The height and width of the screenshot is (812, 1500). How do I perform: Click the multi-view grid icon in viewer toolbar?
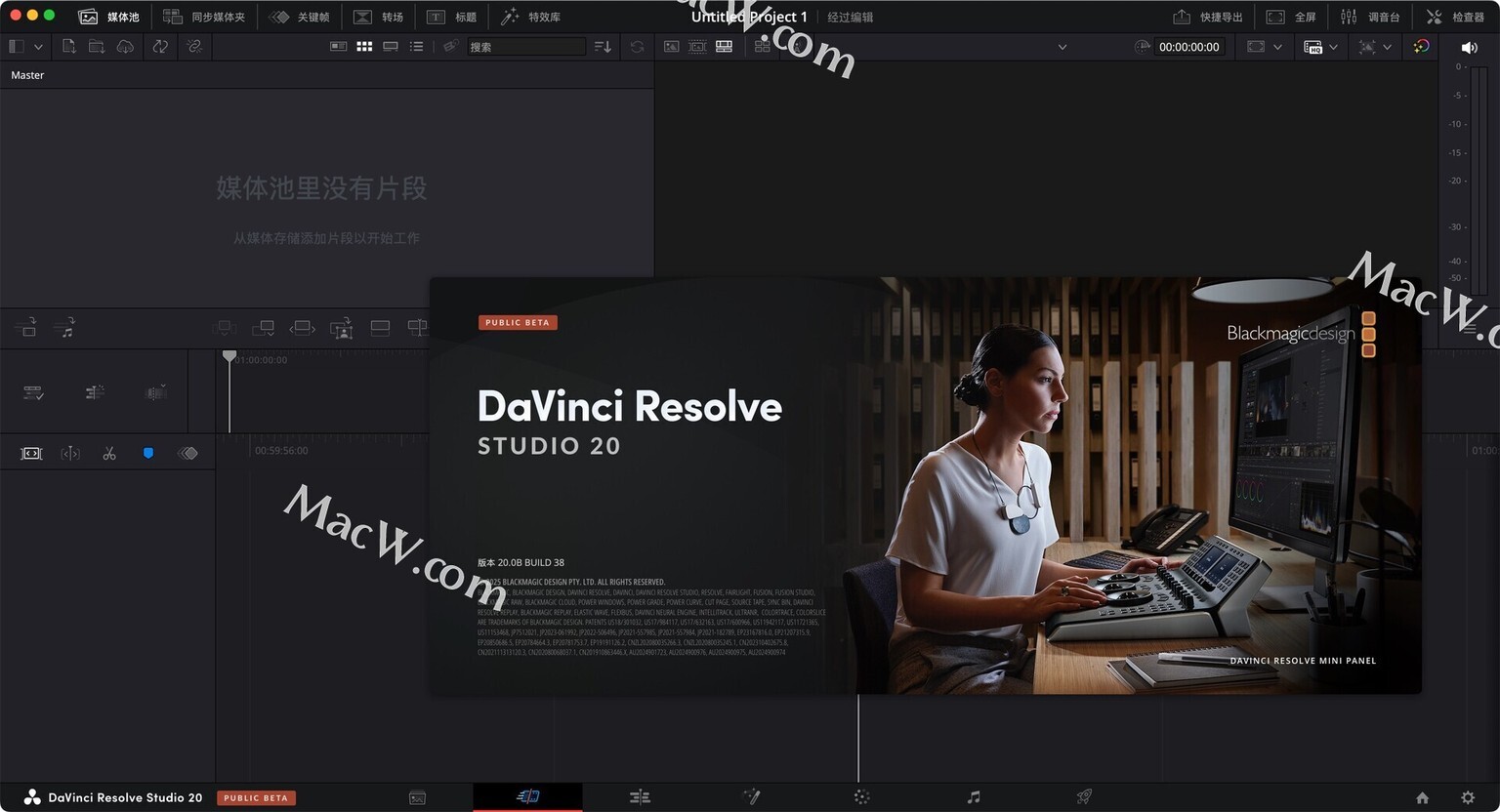point(762,46)
